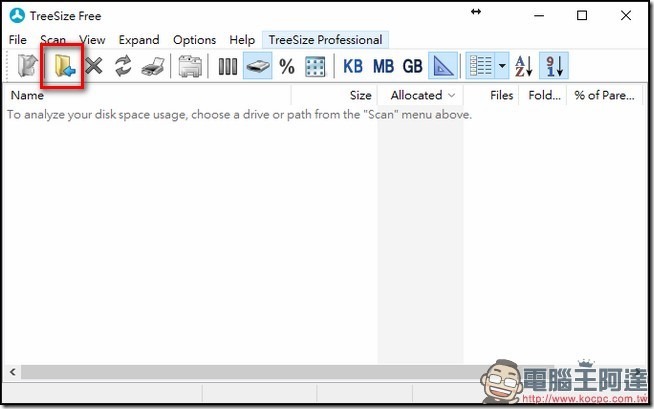
Task: Click the refresh arrows icon
Action: pos(123,66)
